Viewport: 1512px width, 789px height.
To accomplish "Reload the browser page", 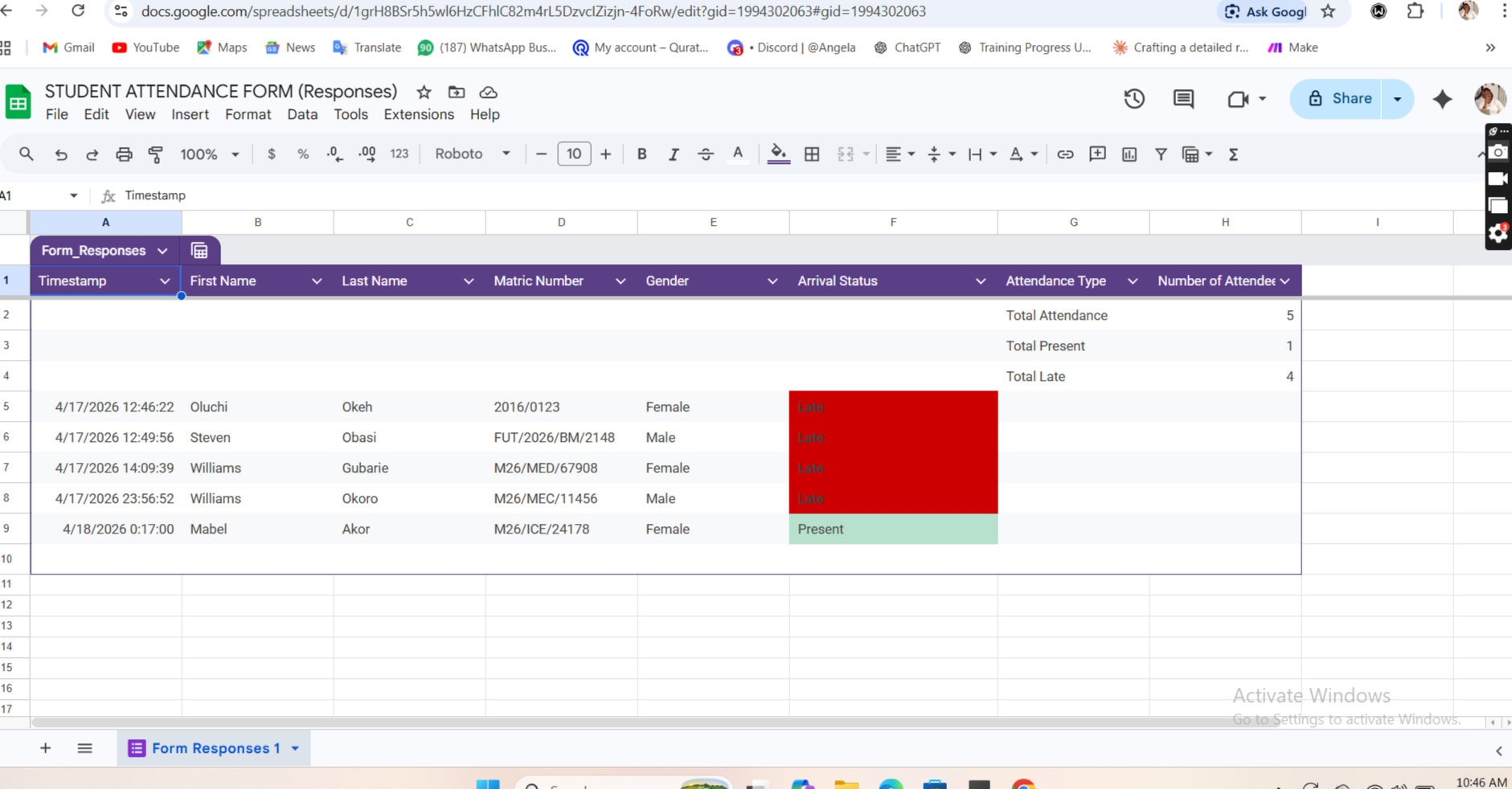I will (78, 11).
